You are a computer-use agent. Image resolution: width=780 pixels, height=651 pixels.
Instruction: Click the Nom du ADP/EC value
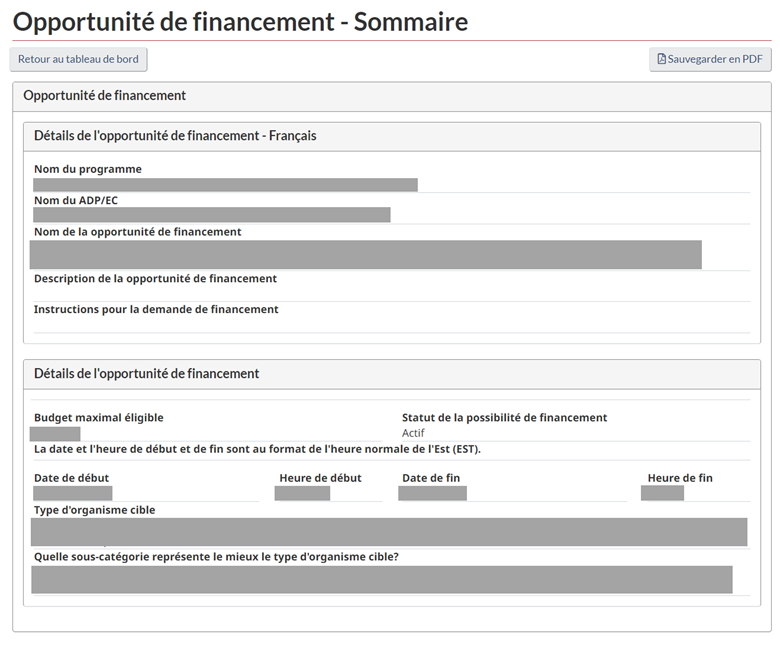(211, 215)
